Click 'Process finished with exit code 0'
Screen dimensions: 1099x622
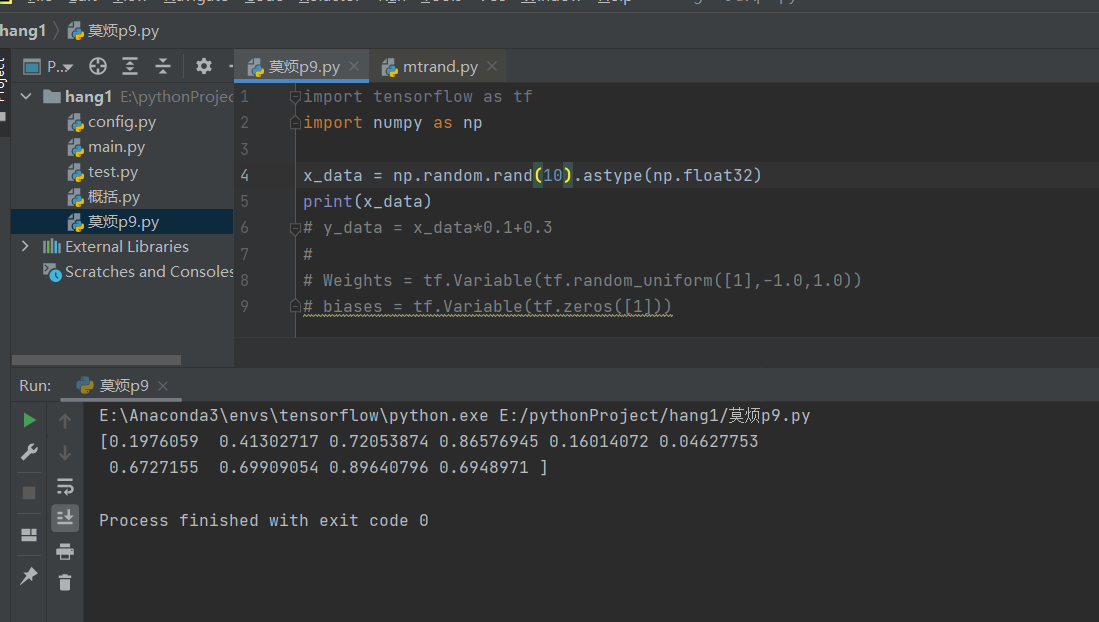tap(264, 521)
